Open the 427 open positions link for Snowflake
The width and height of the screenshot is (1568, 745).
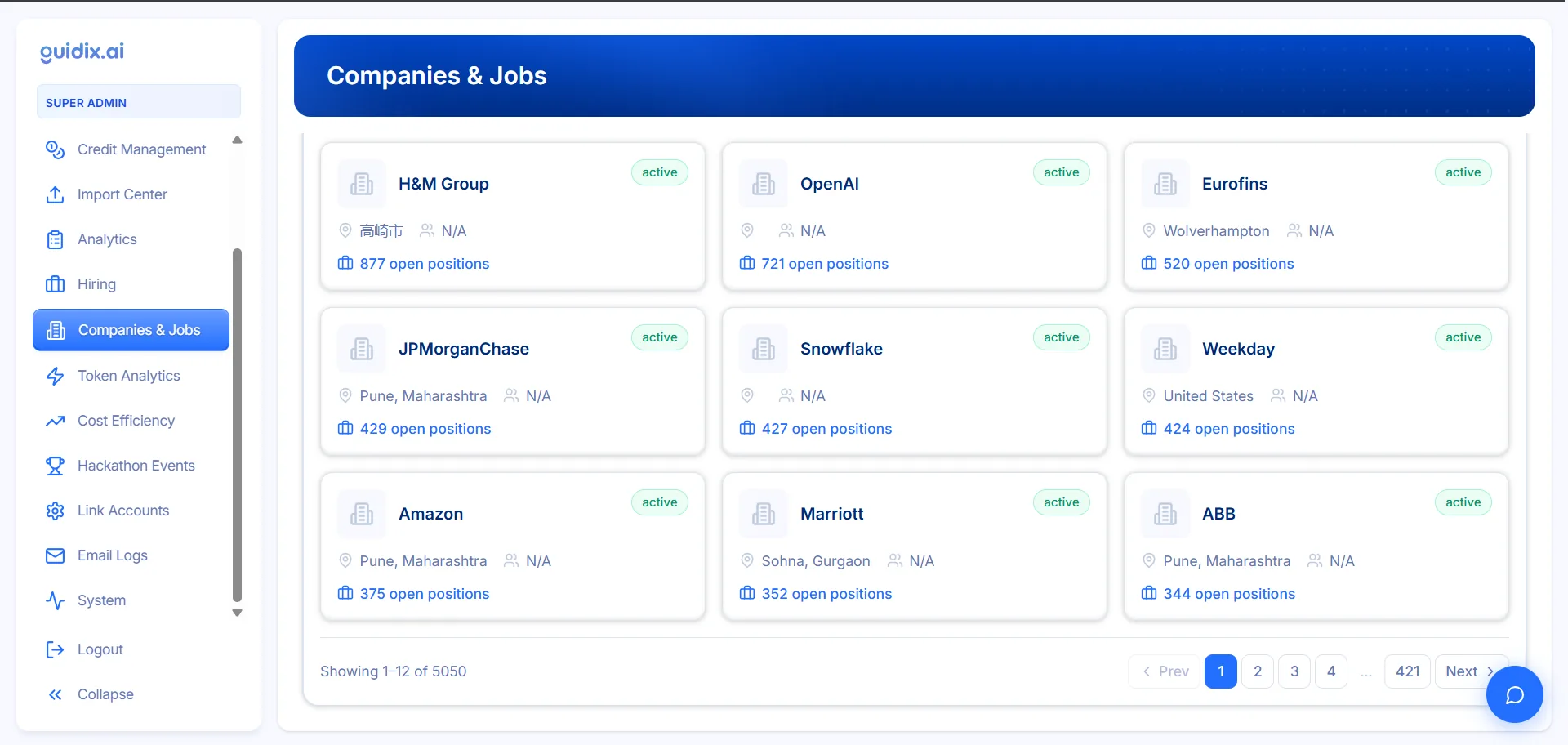(826, 429)
